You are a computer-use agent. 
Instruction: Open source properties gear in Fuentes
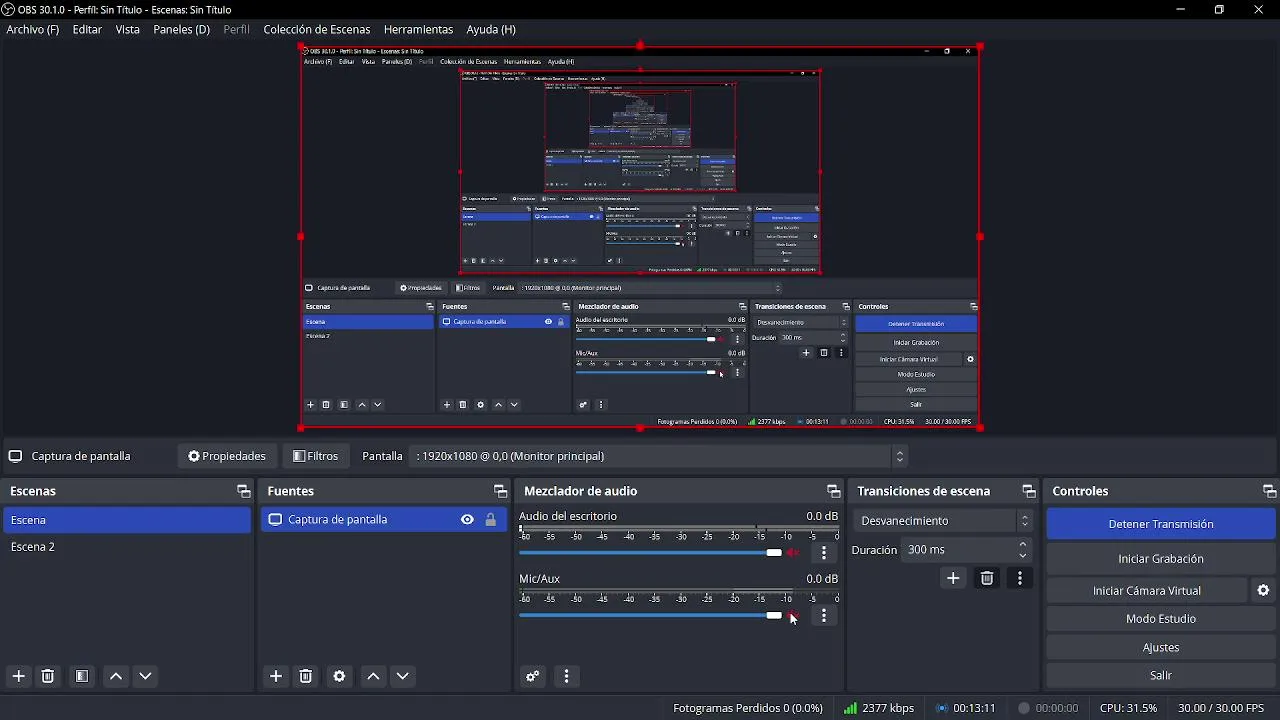[340, 676]
